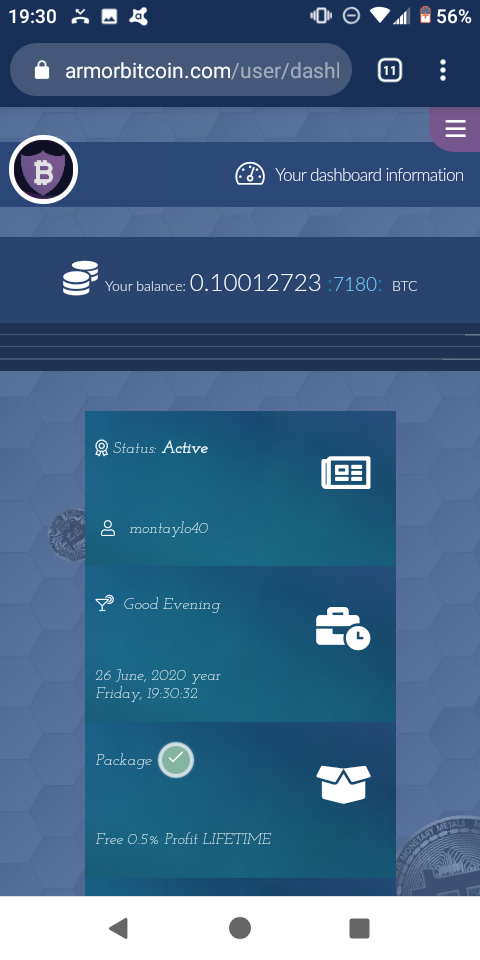Click the 'Active' status text
480x960 pixels.
185,448
